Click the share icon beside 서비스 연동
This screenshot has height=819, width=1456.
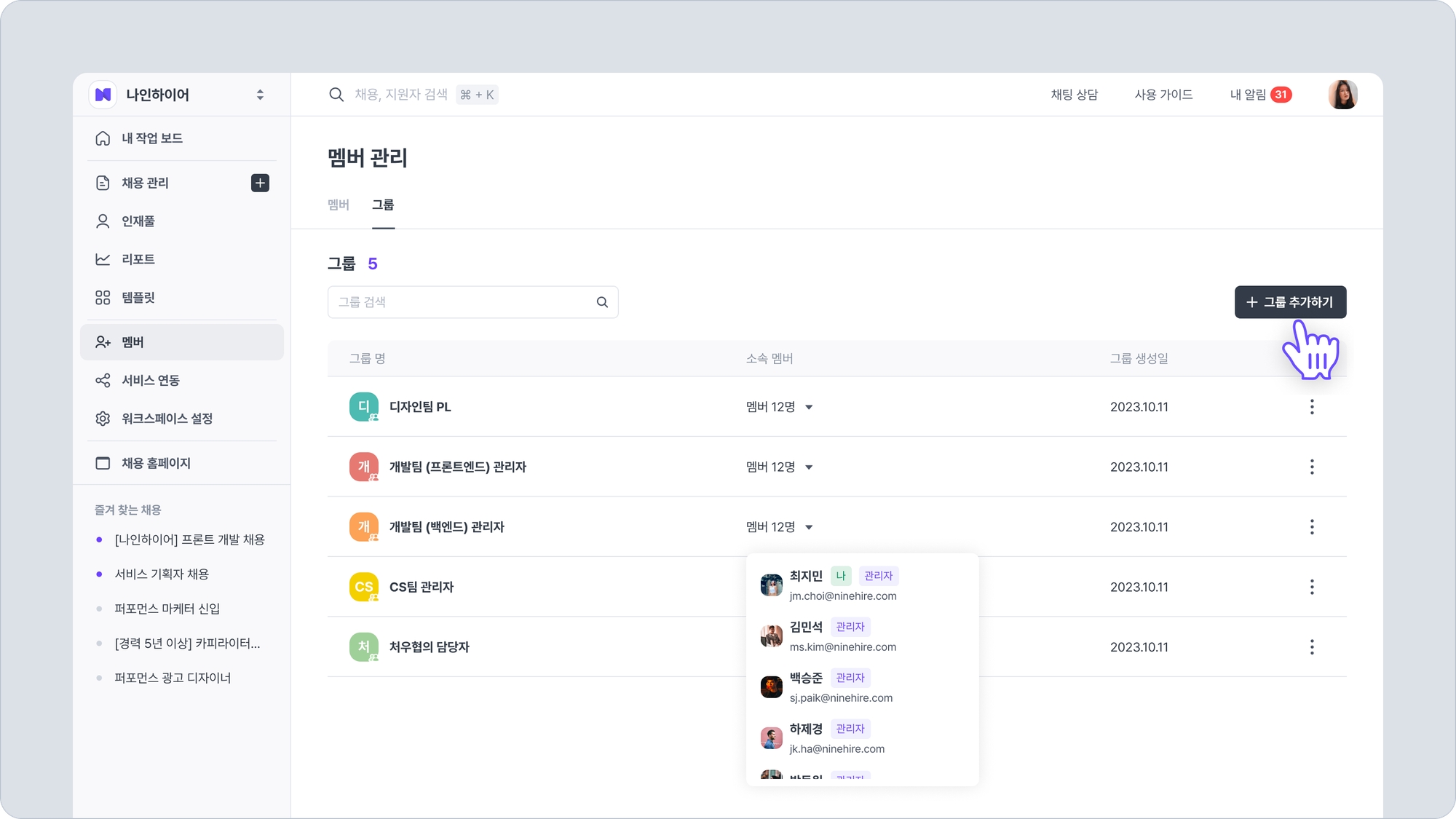(103, 381)
